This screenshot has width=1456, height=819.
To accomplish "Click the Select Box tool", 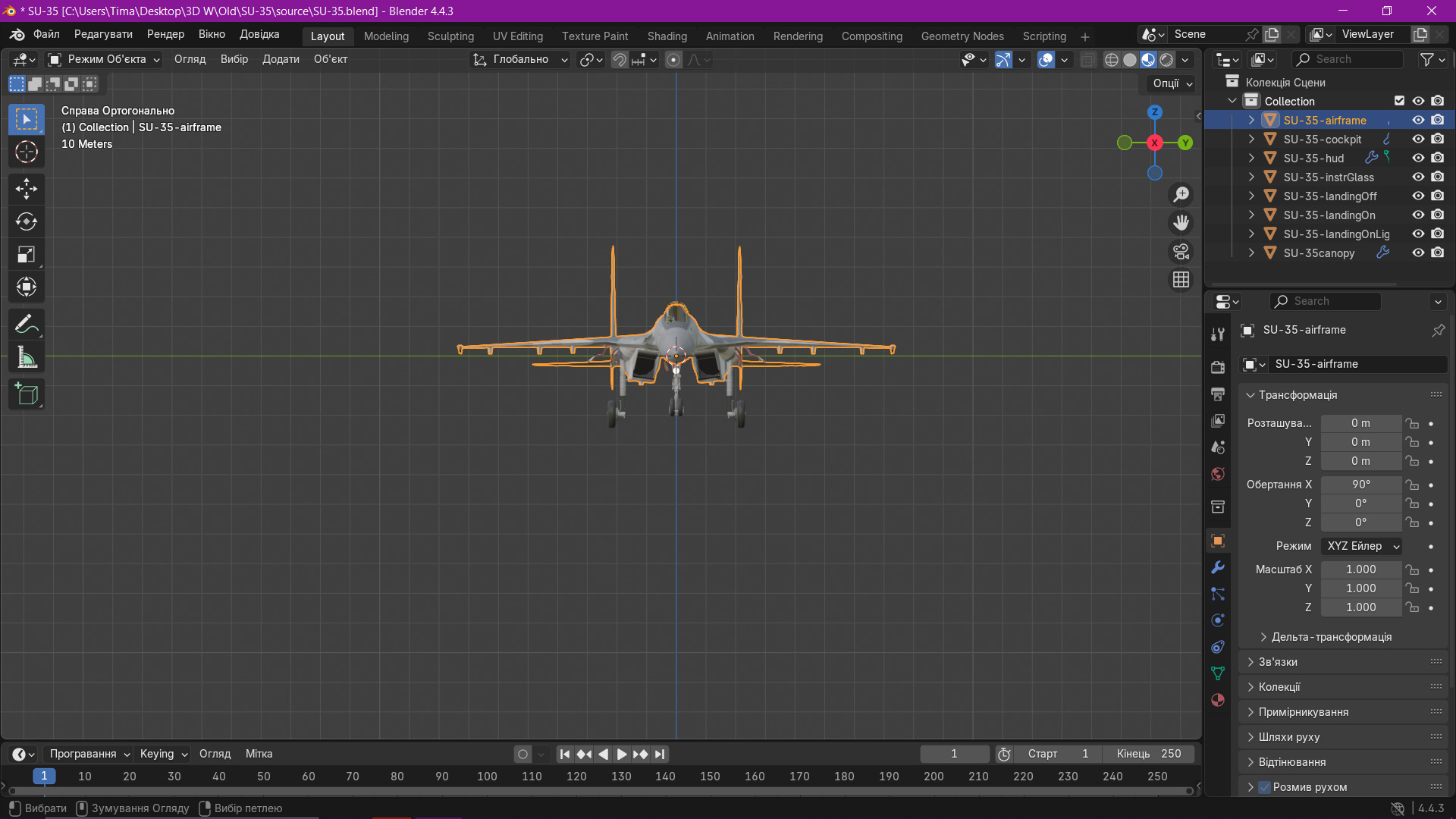I will (27, 120).
